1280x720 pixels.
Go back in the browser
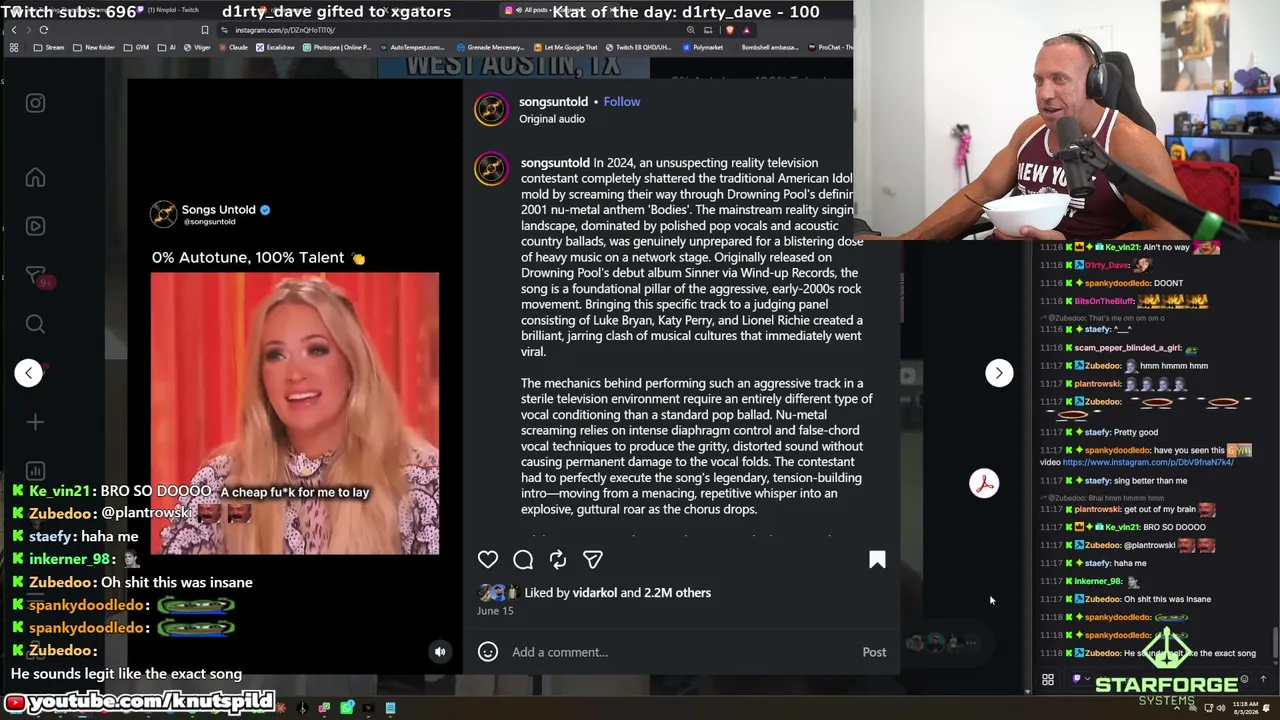pyautogui.click(x=14, y=30)
